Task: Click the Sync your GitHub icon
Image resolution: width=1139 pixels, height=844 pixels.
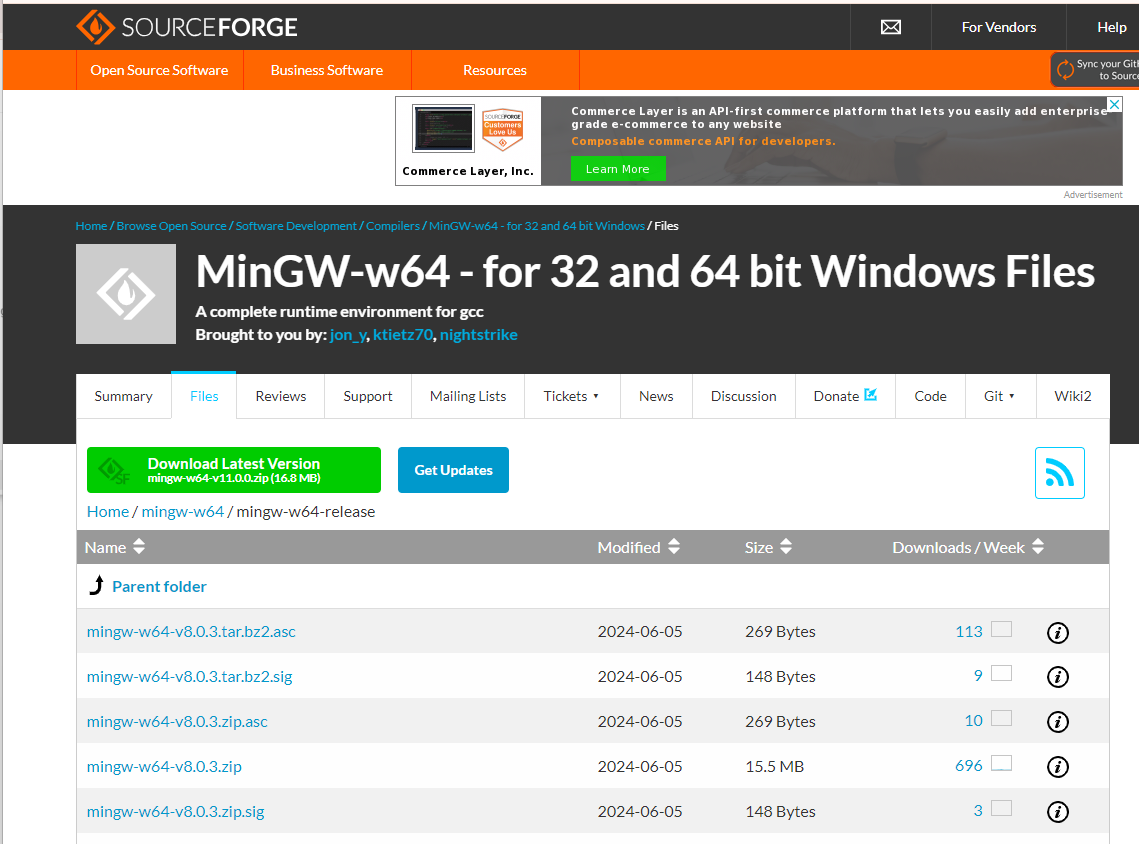Action: pyautogui.click(x=1066, y=70)
